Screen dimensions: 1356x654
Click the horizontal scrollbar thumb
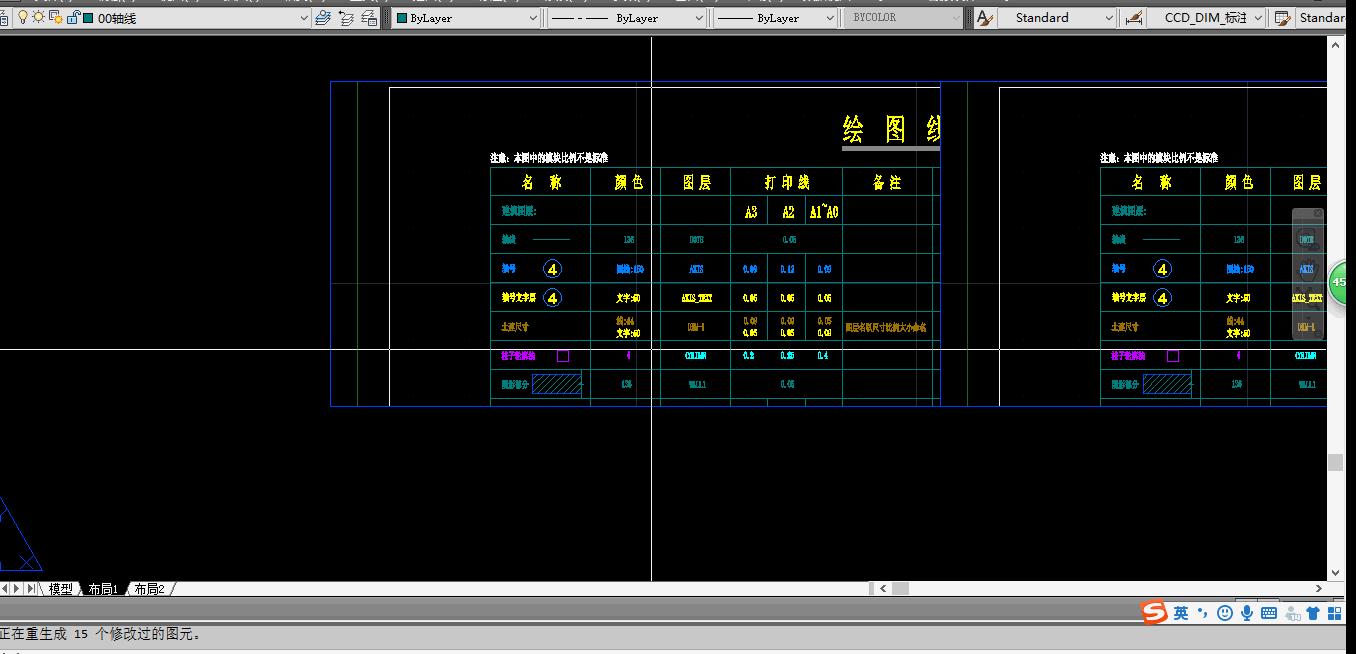click(900, 589)
